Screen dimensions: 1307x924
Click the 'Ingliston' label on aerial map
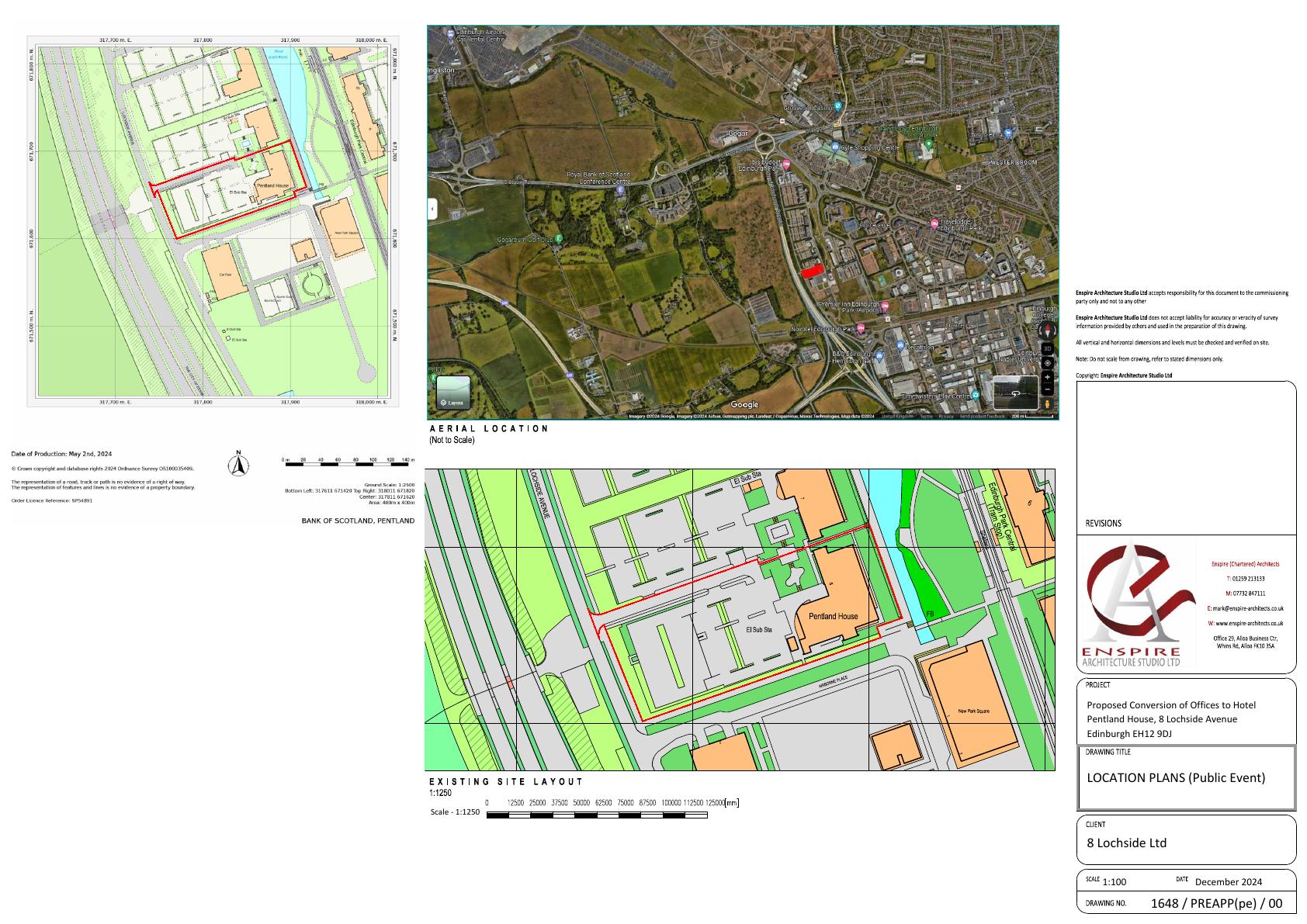(442, 70)
